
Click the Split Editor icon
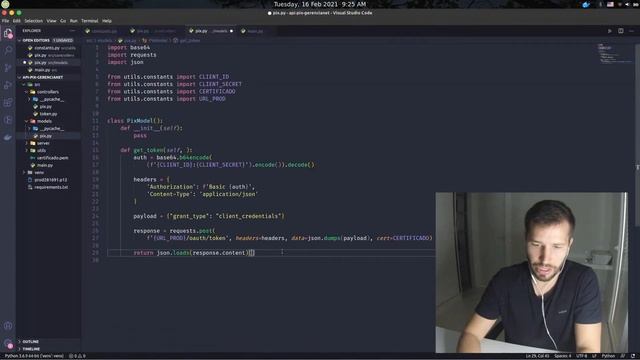coord(620,31)
